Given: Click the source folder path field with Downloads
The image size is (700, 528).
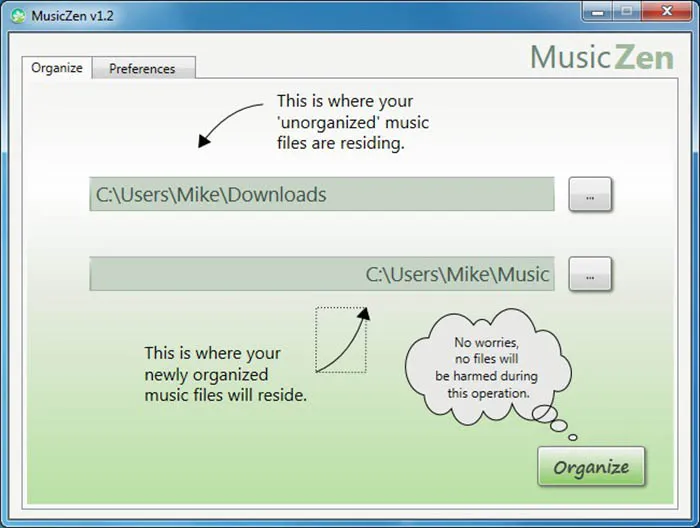Looking at the screenshot, I should pyautogui.click(x=322, y=194).
